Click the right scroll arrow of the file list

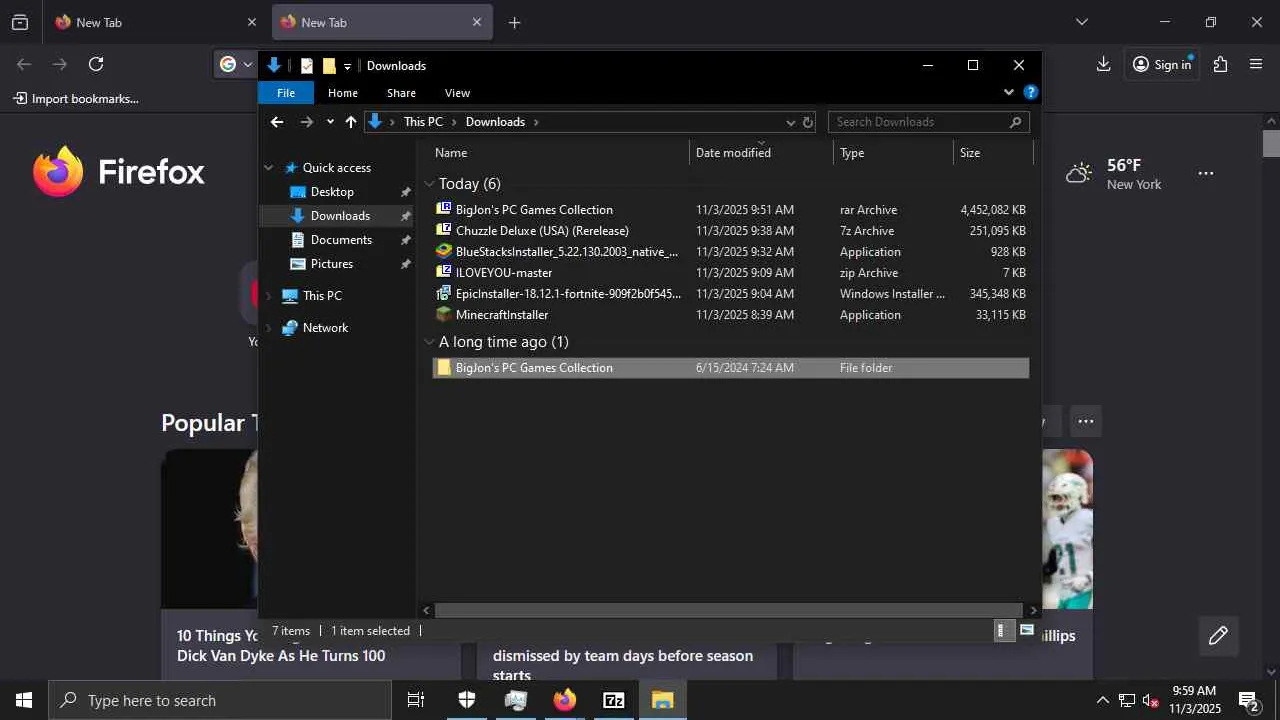coord(1032,610)
